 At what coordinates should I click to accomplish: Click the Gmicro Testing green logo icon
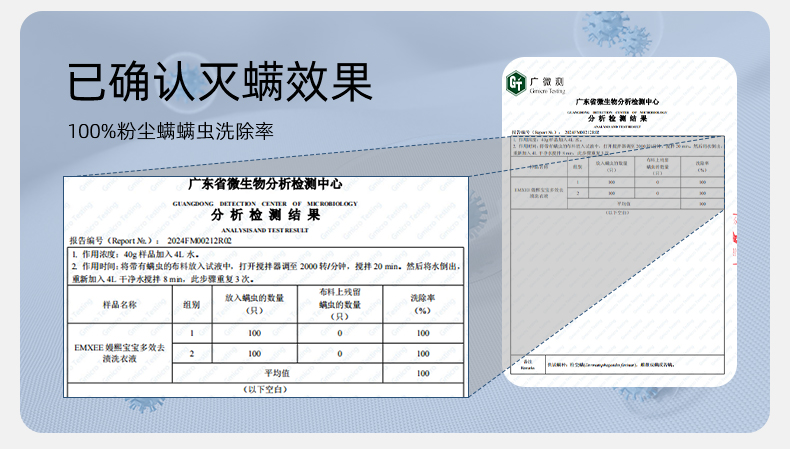tap(516, 83)
